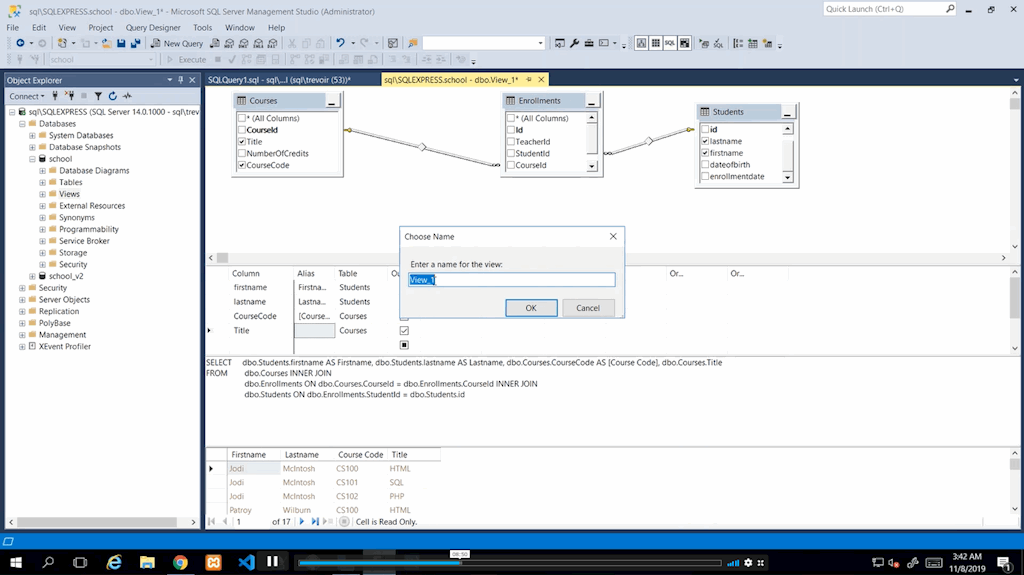
Task: Click the Navigate Backward icon
Action: [20, 43]
